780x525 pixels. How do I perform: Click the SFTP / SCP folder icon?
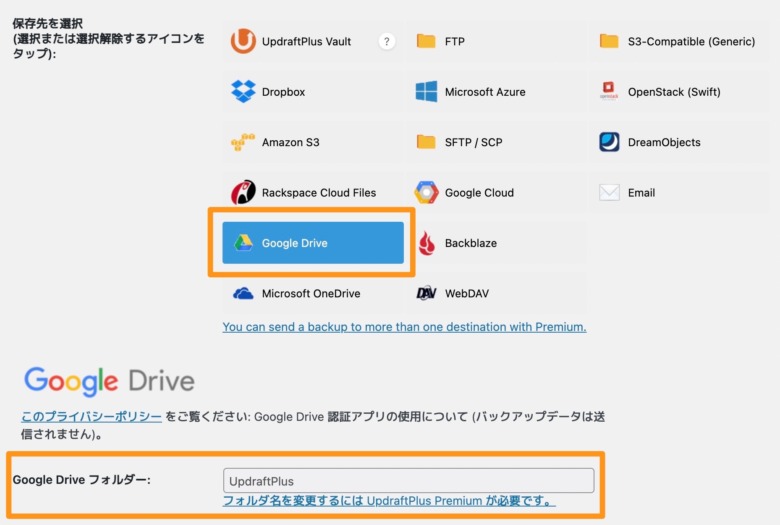click(426, 142)
